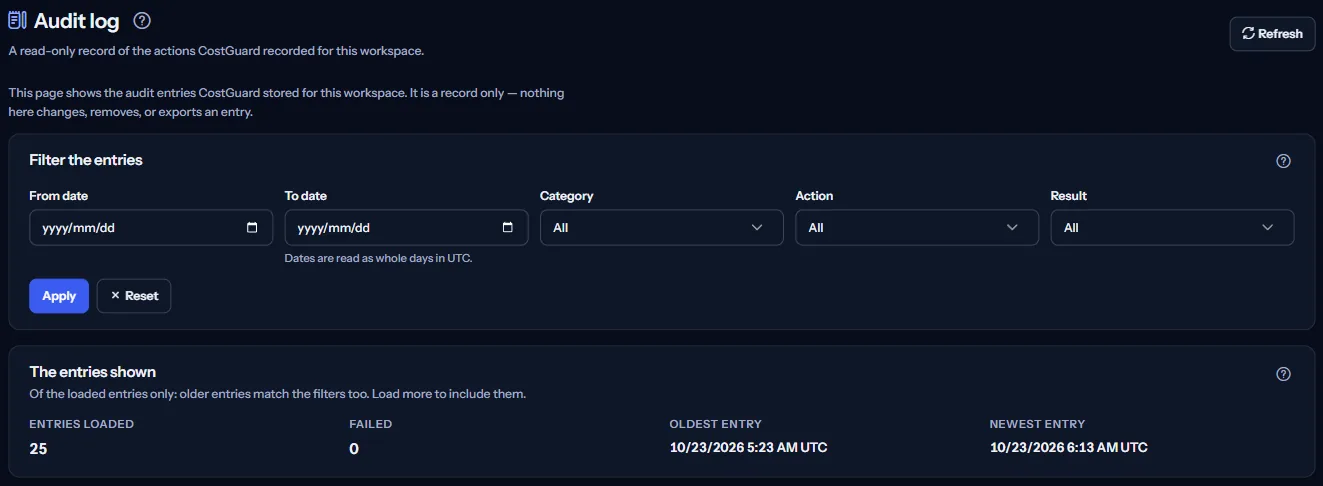
Task: Open calendar picker icon for To date
Action: click(508, 227)
